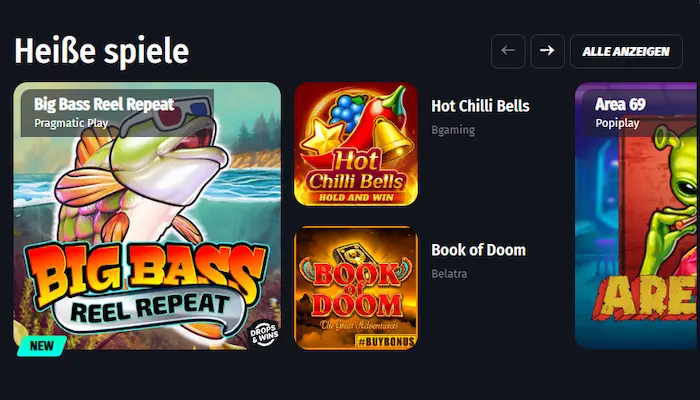Open the Area 69 game card
Screen dimensions: 700x400
(x=636, y=216)
